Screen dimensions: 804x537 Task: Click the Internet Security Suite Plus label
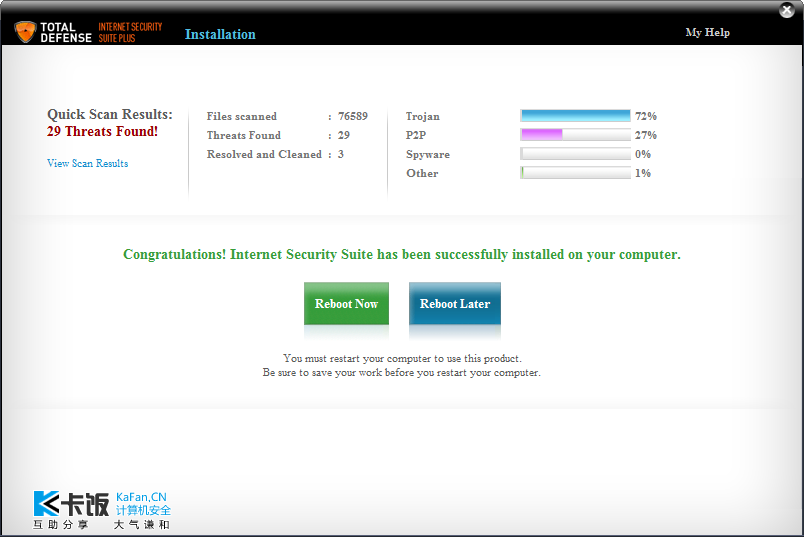[130, 32]
